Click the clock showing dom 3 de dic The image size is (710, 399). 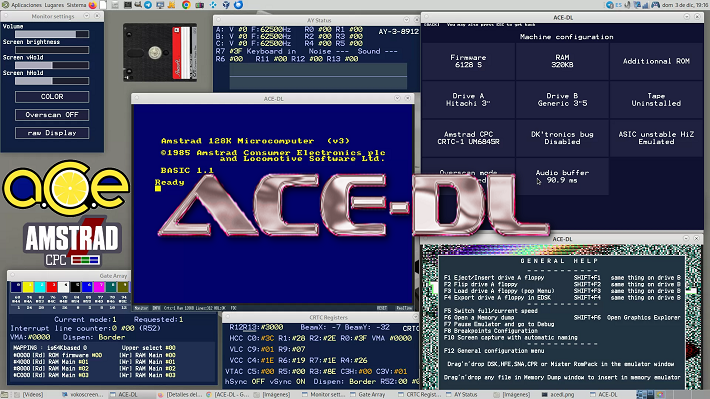[685, 5]
